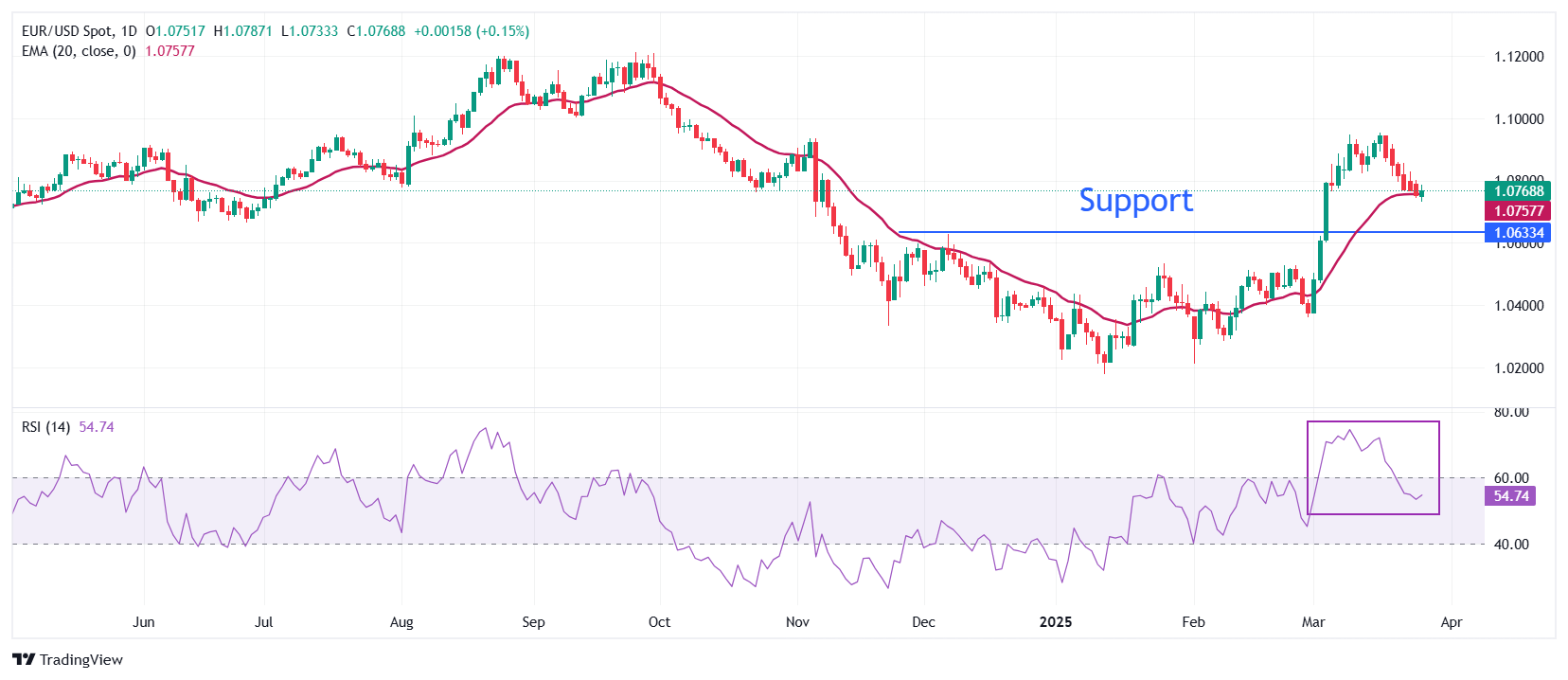Click the purple 54.74 RSI value tag
Image resolution: width=1568 pixels, height=680 pixels.
1510,496
